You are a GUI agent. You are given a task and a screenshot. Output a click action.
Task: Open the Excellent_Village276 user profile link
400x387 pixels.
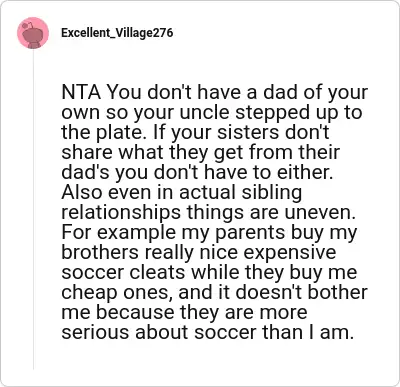click(x=117, y=33)
